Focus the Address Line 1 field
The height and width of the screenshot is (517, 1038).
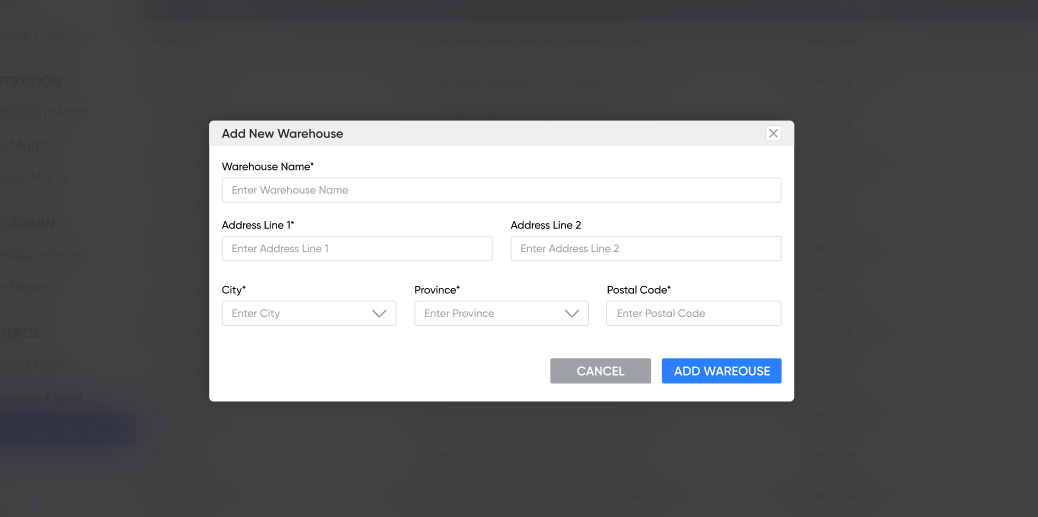[x=357, y=248]
